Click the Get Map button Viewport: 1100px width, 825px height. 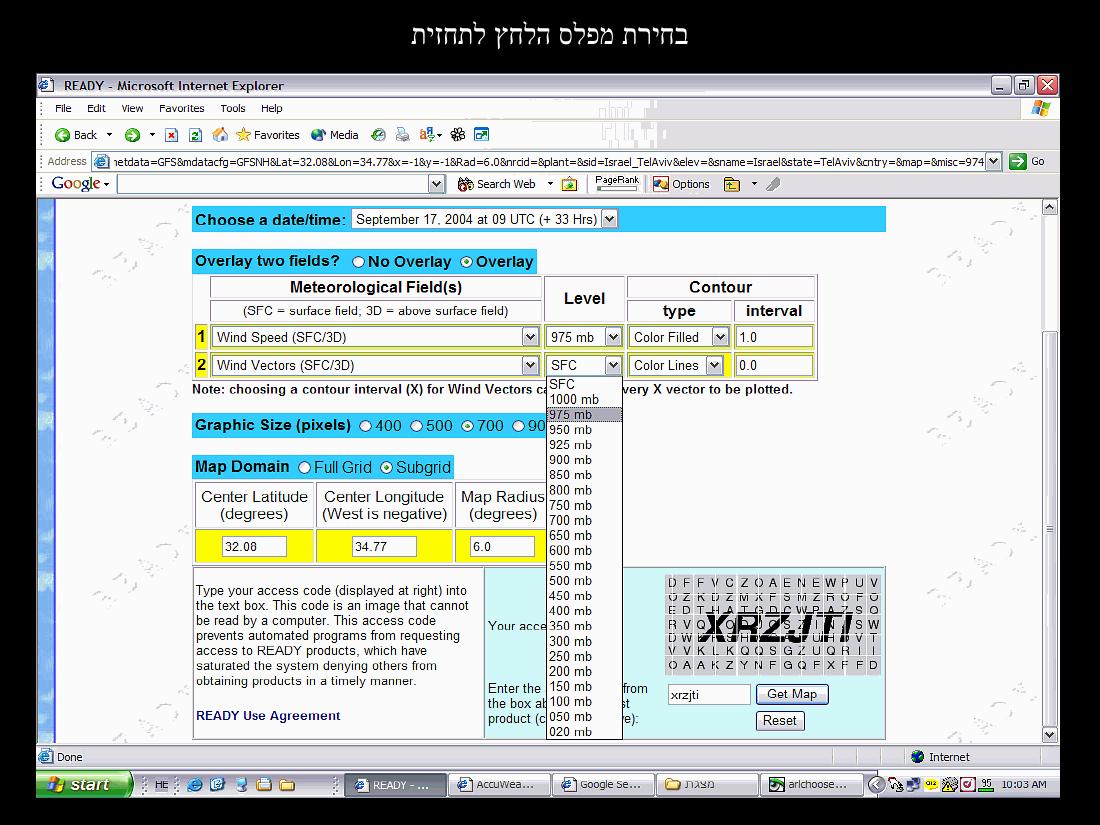tap(792, 694)
